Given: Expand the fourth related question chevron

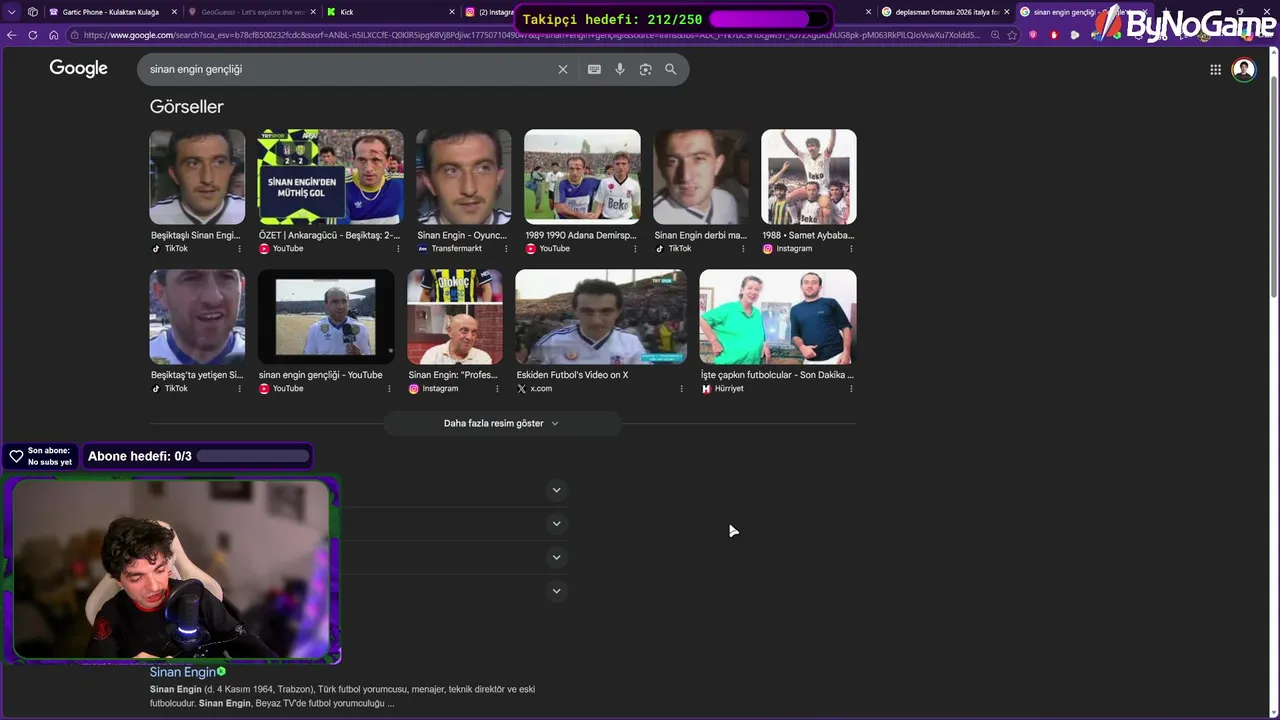Looking at the screenshot, I should (557, 591).
